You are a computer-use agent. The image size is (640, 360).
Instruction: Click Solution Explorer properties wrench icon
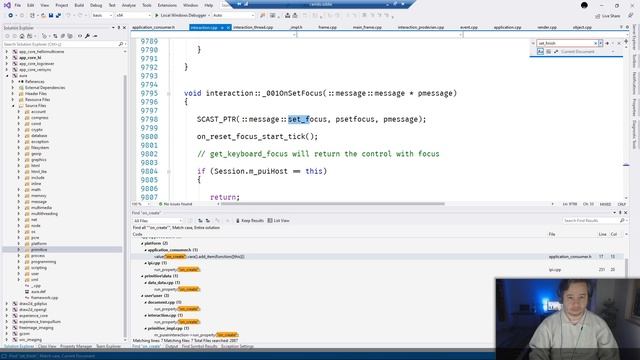click(87, 36)
